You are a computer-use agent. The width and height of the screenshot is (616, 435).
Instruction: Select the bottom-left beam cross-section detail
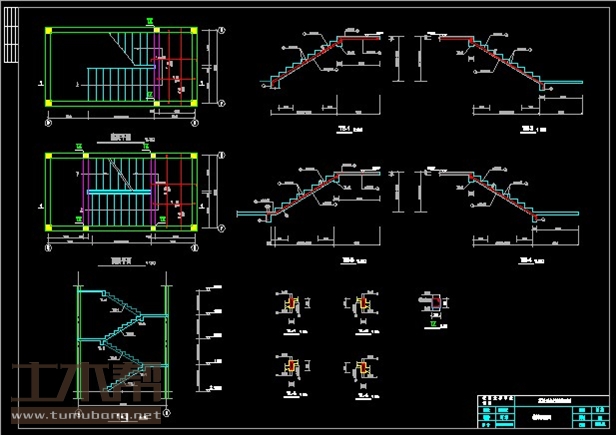tap(293, 371)
